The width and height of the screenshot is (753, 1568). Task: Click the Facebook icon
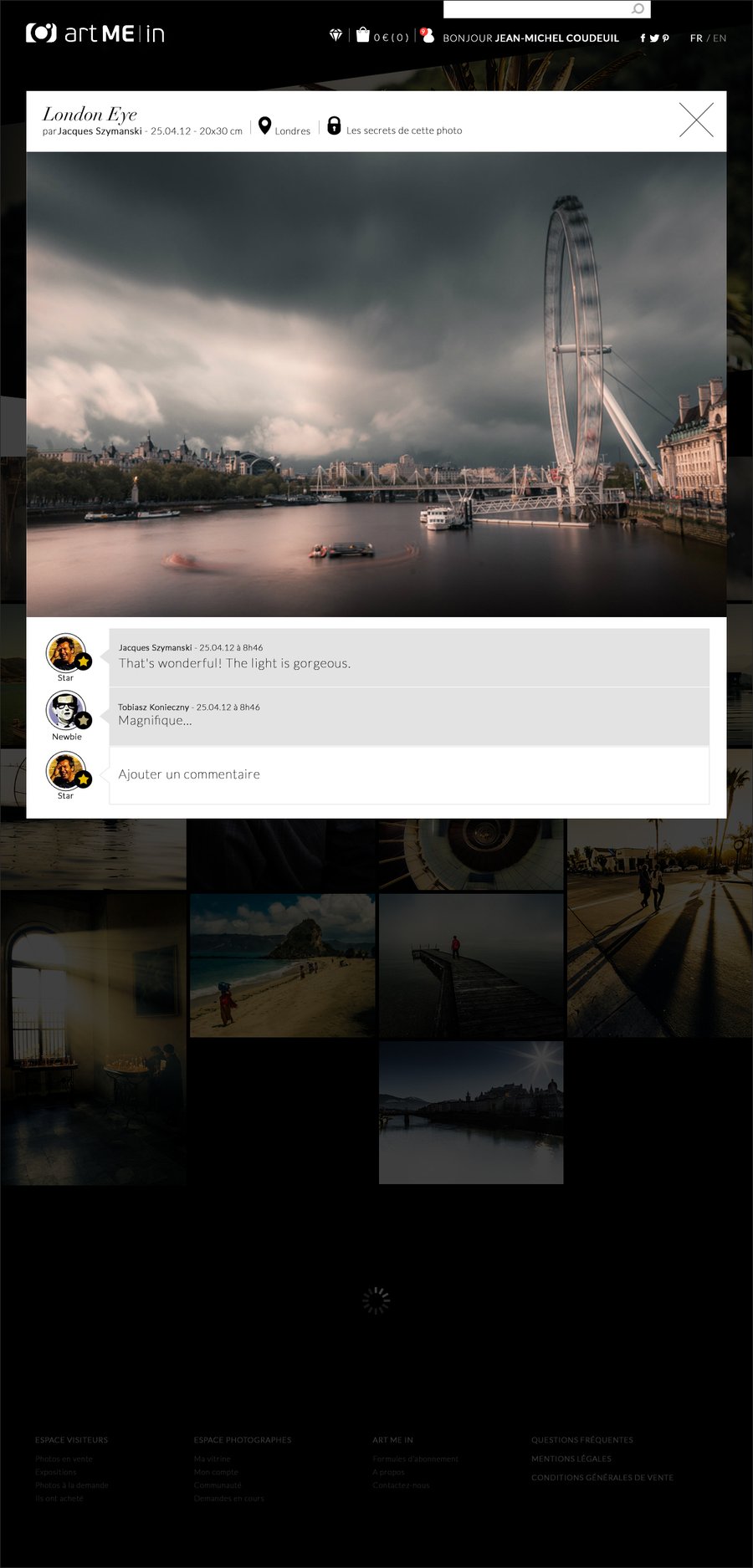point(643,38)
